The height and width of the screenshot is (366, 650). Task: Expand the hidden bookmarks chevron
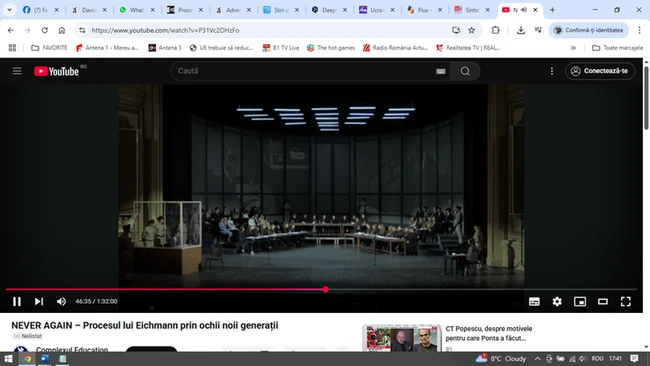point(573,48)
